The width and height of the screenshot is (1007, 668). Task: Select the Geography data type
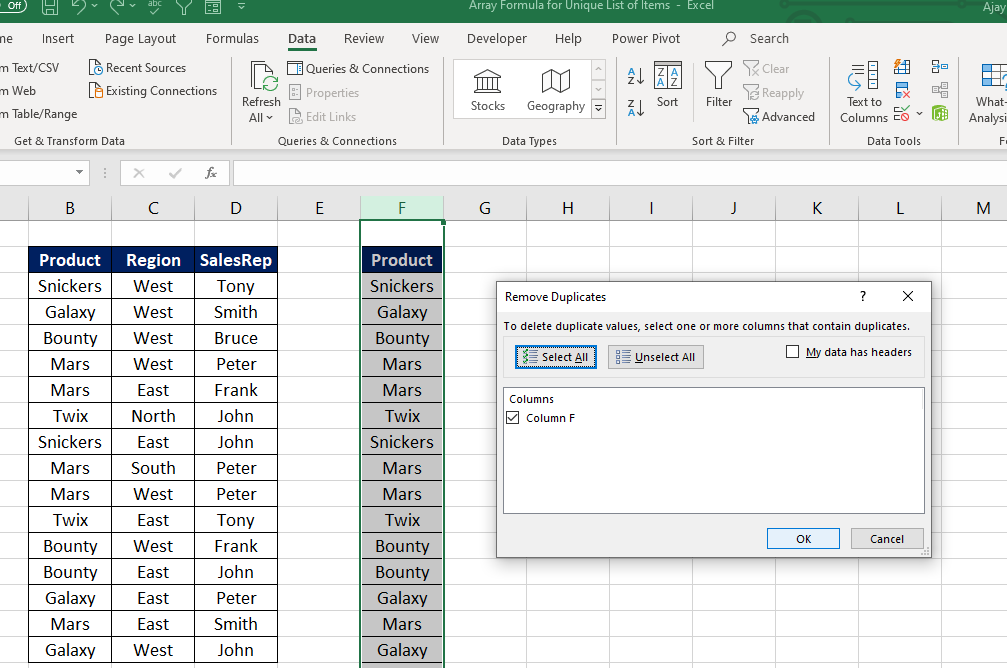tap(556, 90)
